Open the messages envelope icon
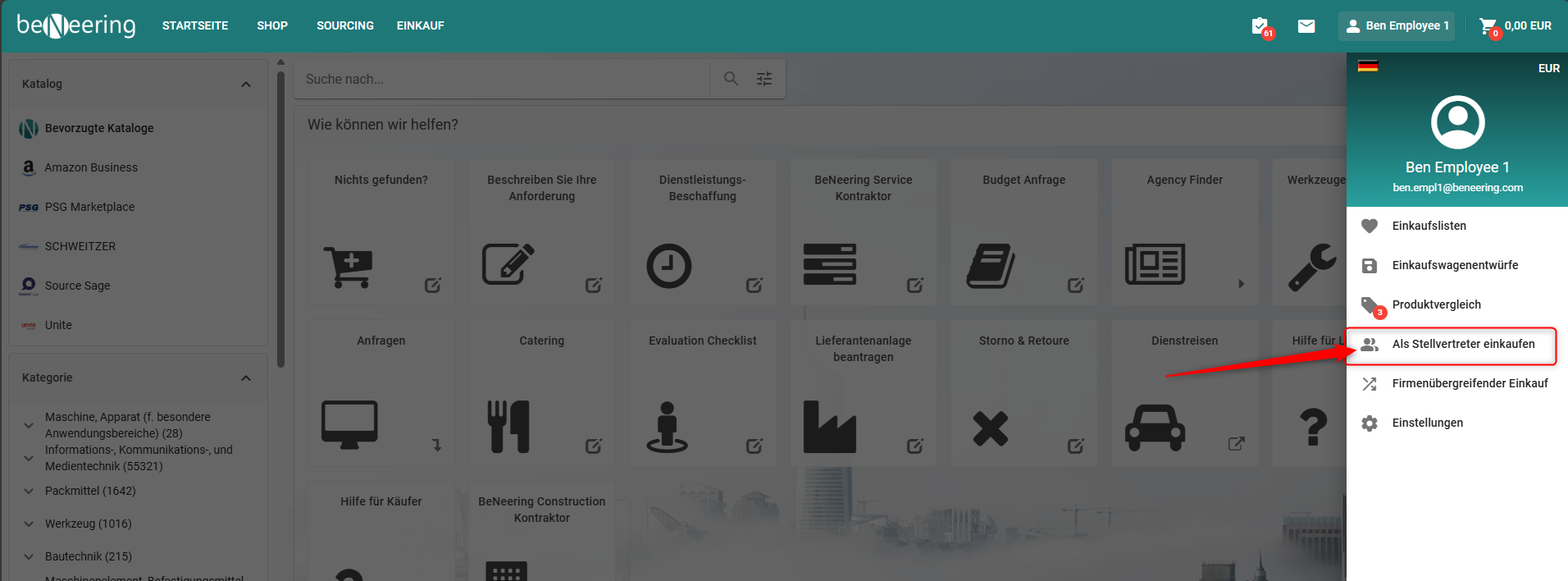The image size is (1568, 581). [x=1306, y=26]
